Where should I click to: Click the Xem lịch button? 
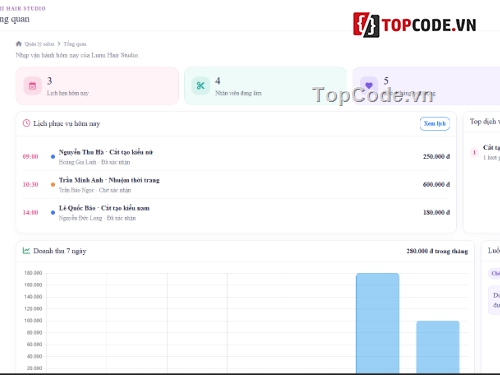coord(435,124)
